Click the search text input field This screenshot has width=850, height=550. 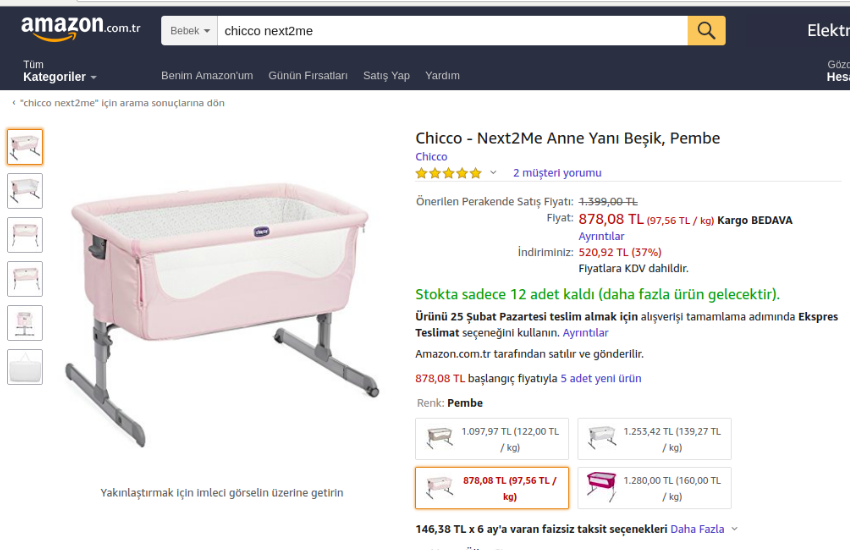[x=452, y=31]
